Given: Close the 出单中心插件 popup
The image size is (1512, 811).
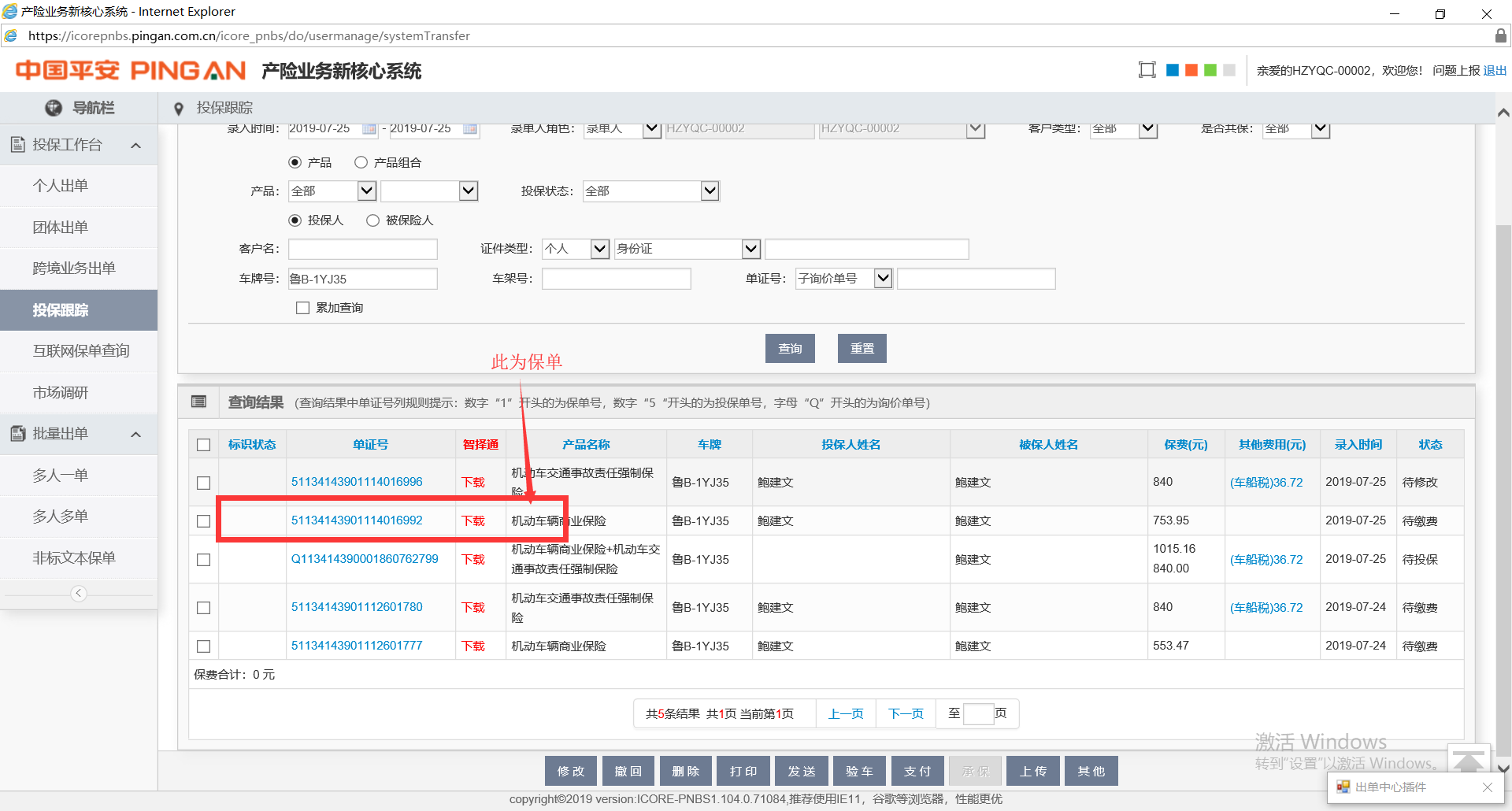Looking at the screenshot, I should click(x=1487, y=787).
